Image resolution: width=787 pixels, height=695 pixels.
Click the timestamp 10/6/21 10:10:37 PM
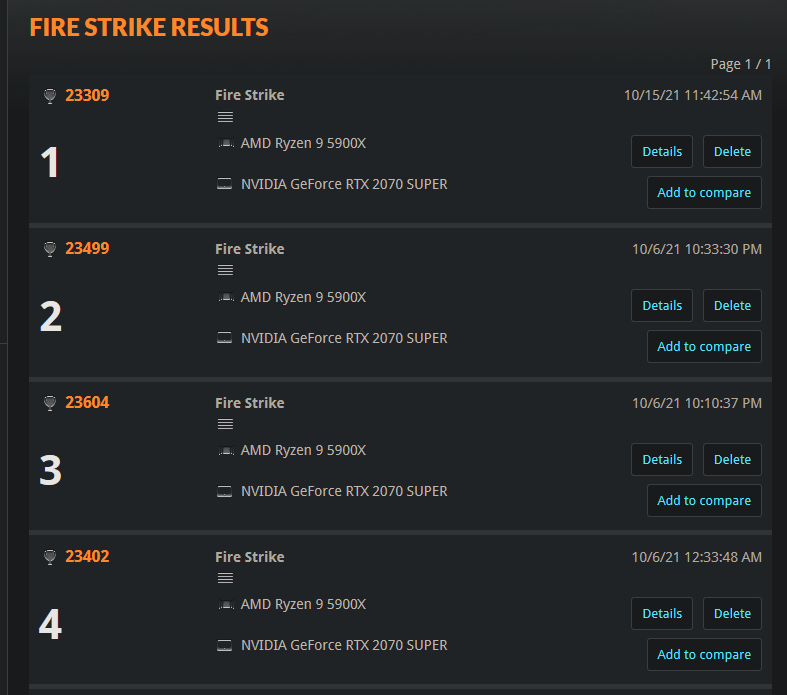click(697, 403)
